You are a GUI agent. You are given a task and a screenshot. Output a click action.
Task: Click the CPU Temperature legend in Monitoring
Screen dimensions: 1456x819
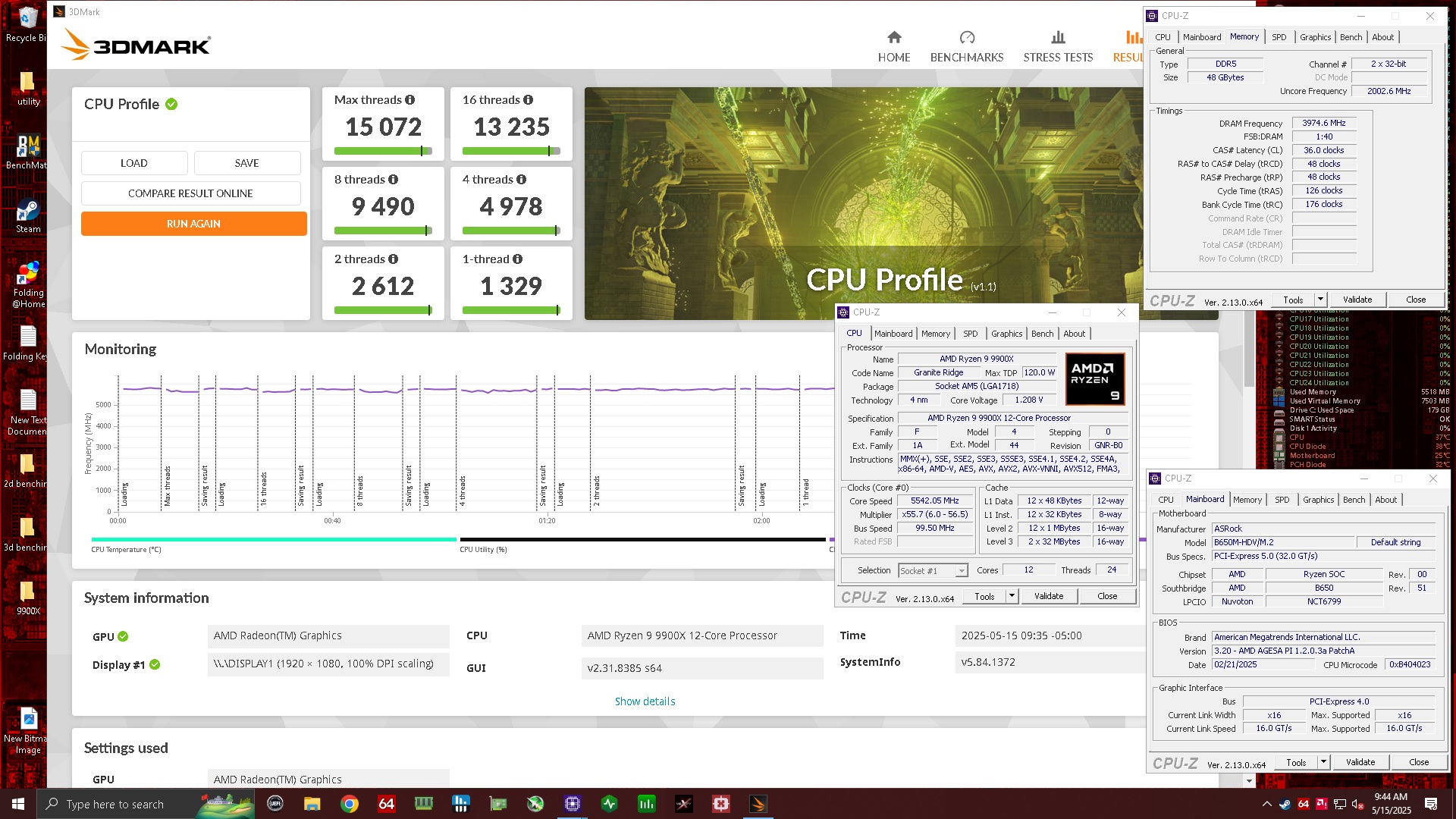point(126,550)
